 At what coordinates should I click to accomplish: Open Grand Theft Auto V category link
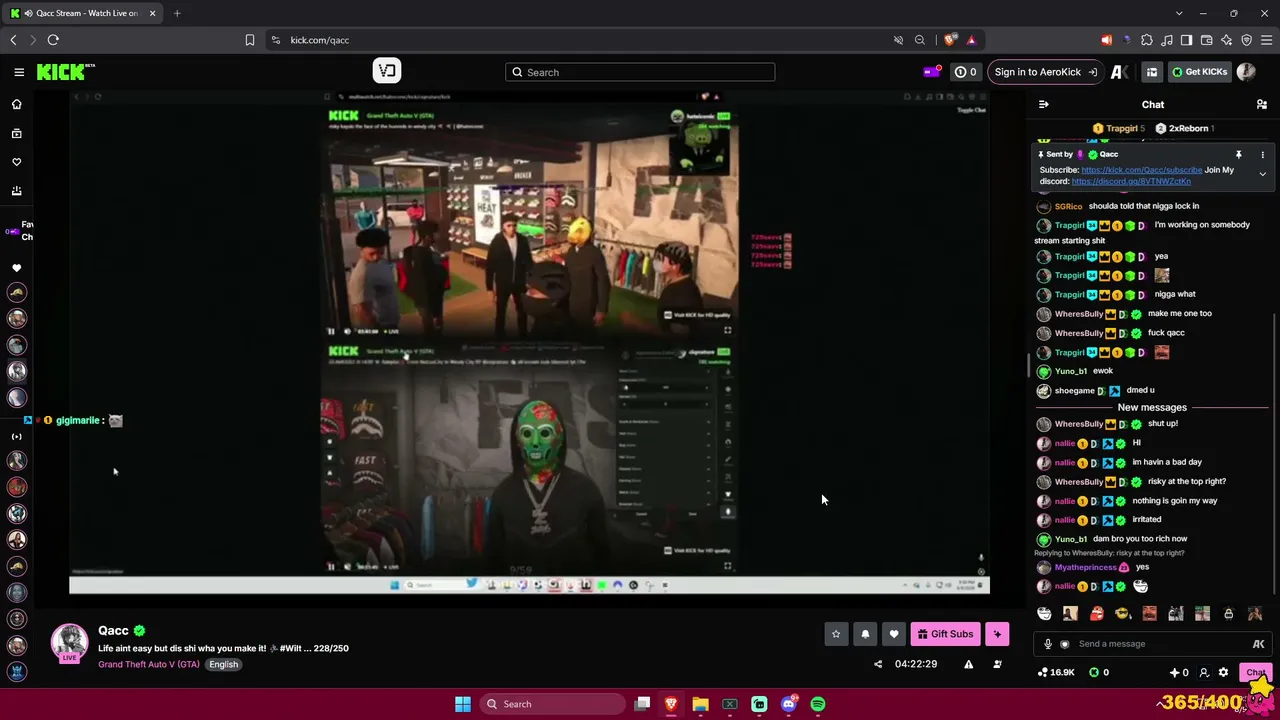pyautogui.click(x=149, y=665)
